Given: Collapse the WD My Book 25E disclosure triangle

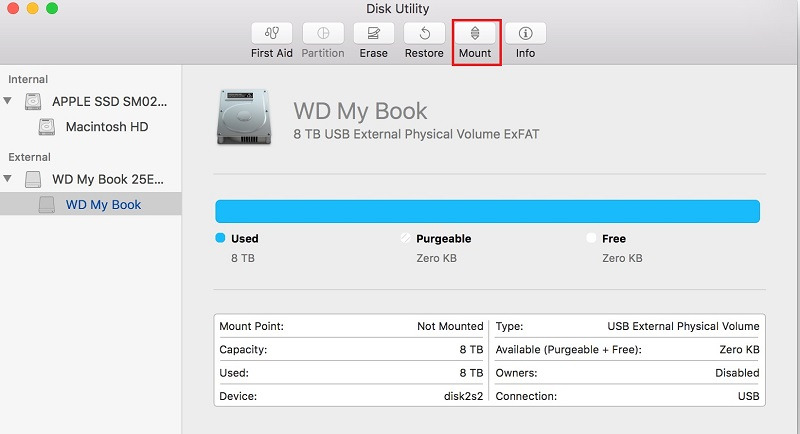Looking at the screenshot, I should click(8, 178).
